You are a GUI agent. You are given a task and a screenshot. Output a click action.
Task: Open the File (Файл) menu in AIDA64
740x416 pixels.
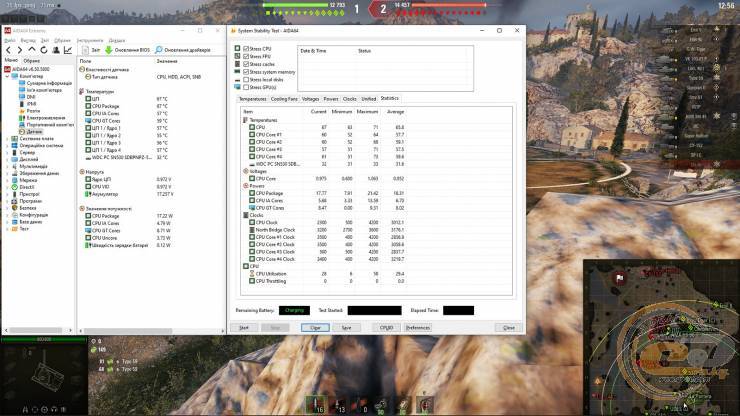tap(10, 41)
